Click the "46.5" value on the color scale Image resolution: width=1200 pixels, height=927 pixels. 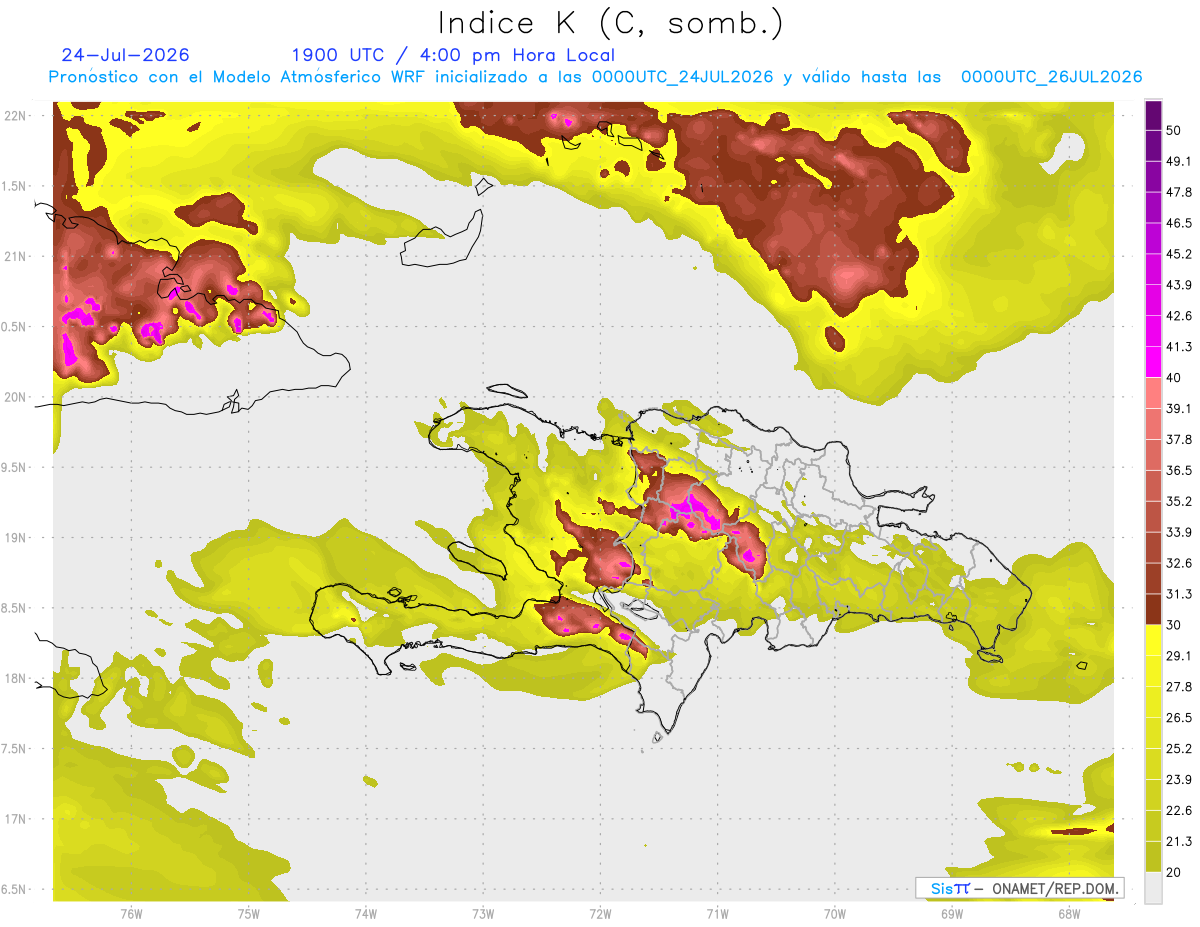tap(1178, 223)
